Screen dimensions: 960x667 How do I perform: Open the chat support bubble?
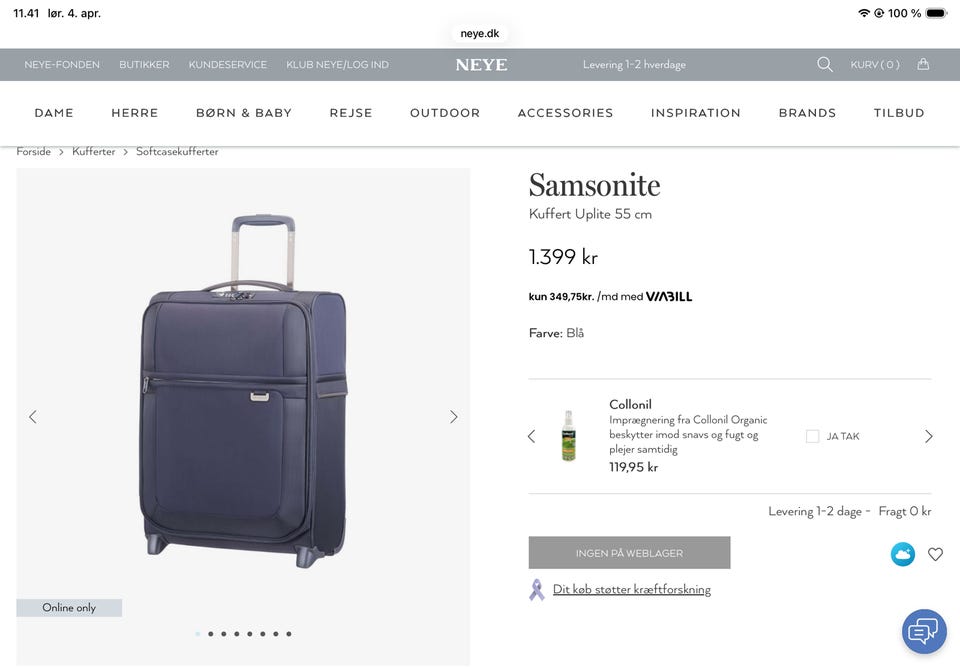point(924,631)
